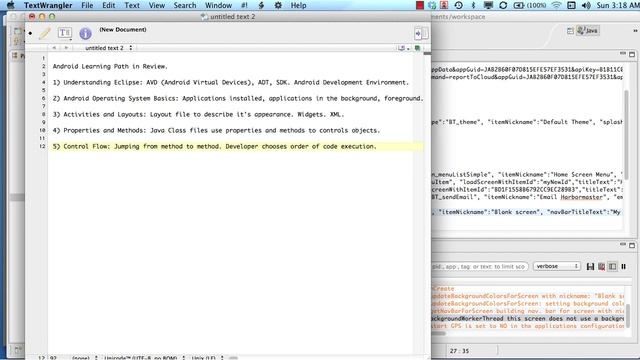Open the Text menu
The height and width of the screenshot is (360, 640).
click(132, 5)
